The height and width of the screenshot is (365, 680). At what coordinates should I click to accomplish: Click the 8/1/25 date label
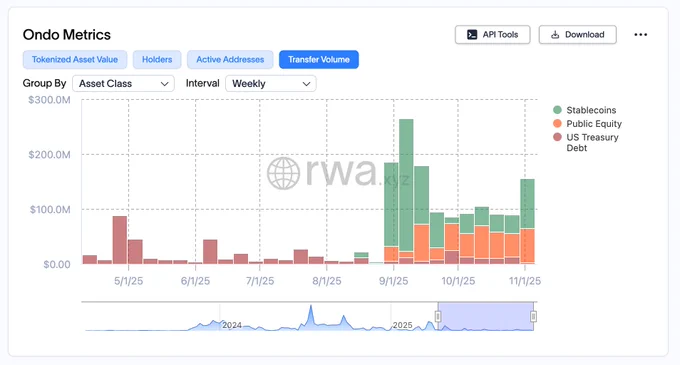[327, 281]
